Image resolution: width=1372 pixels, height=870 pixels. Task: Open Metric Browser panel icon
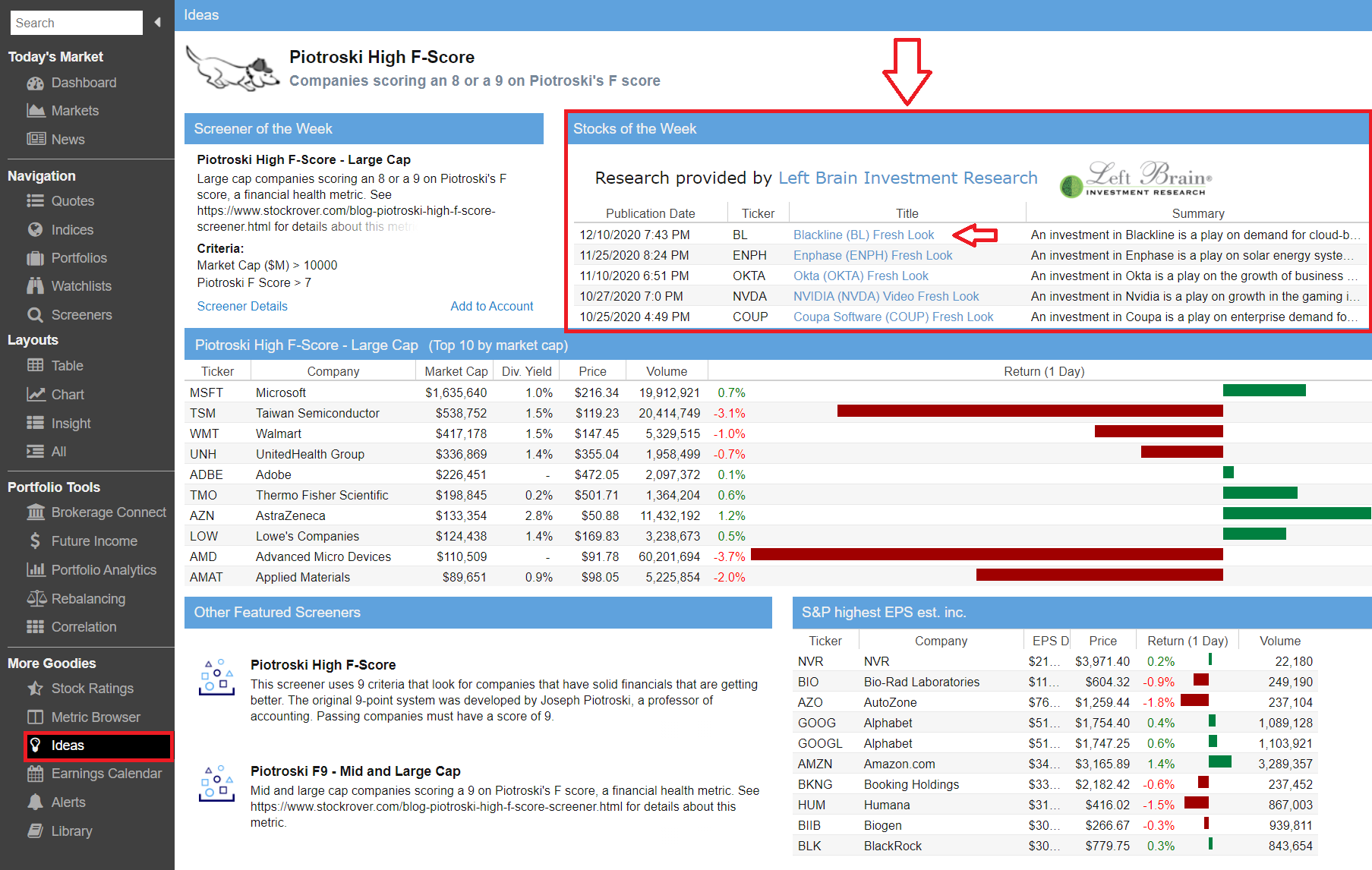(35, 717)
